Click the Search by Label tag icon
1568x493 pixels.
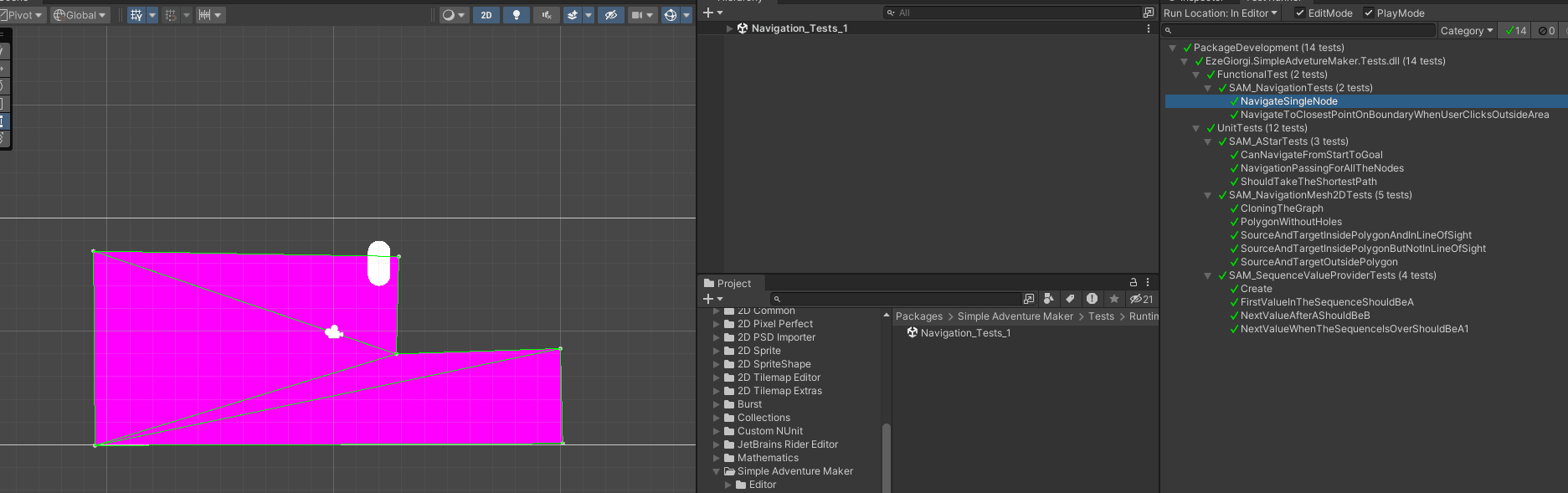point(1070,299)
